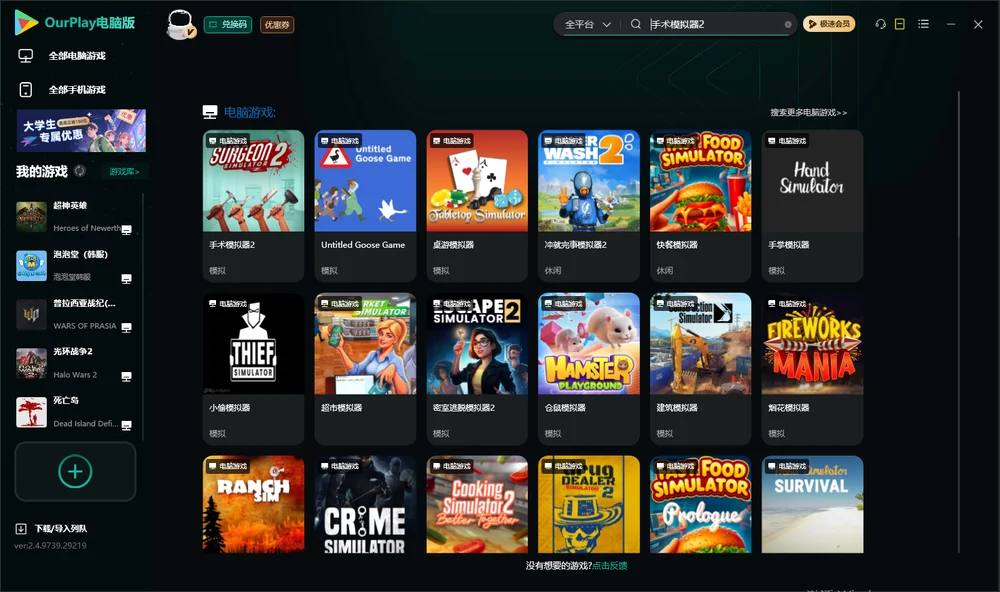Select the Halo Wars 2 game icon
The height and width of the screenshot is (592, 1000).
tap(31, 364)
